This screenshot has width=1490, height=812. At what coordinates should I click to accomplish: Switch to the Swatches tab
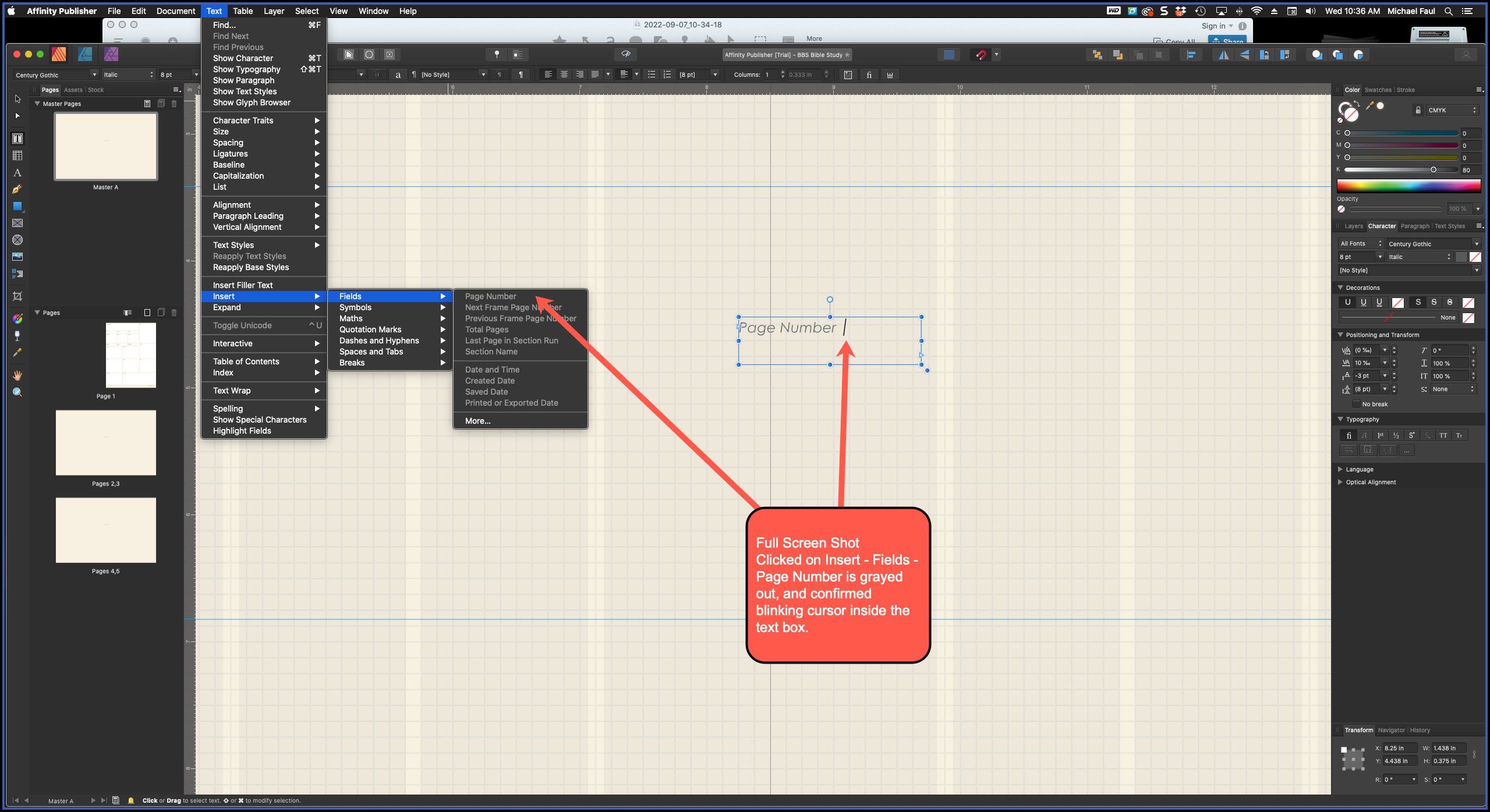tap(1378, 90)
